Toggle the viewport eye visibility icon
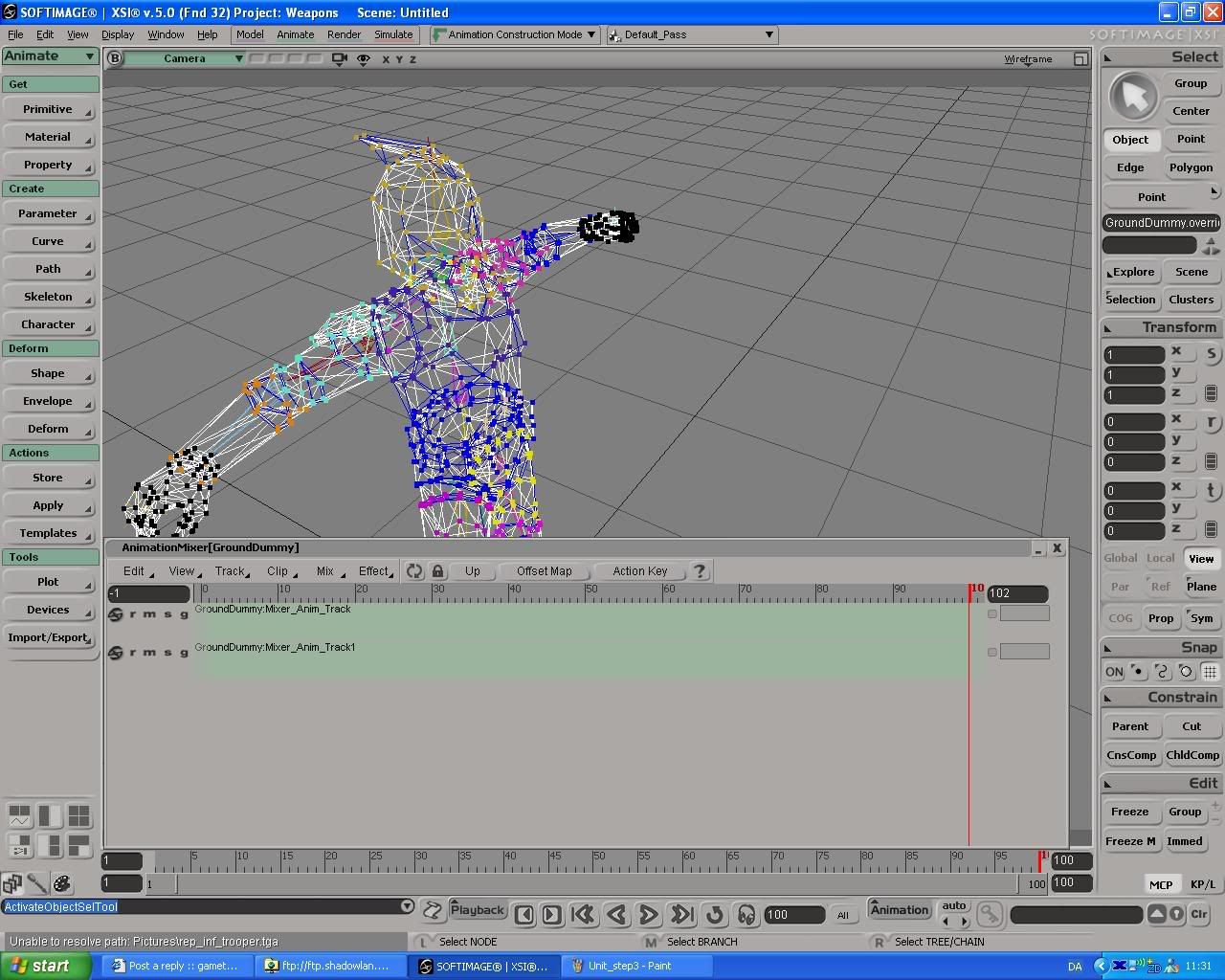Screen dimensions: 1225x980 [x=364, y=59]
